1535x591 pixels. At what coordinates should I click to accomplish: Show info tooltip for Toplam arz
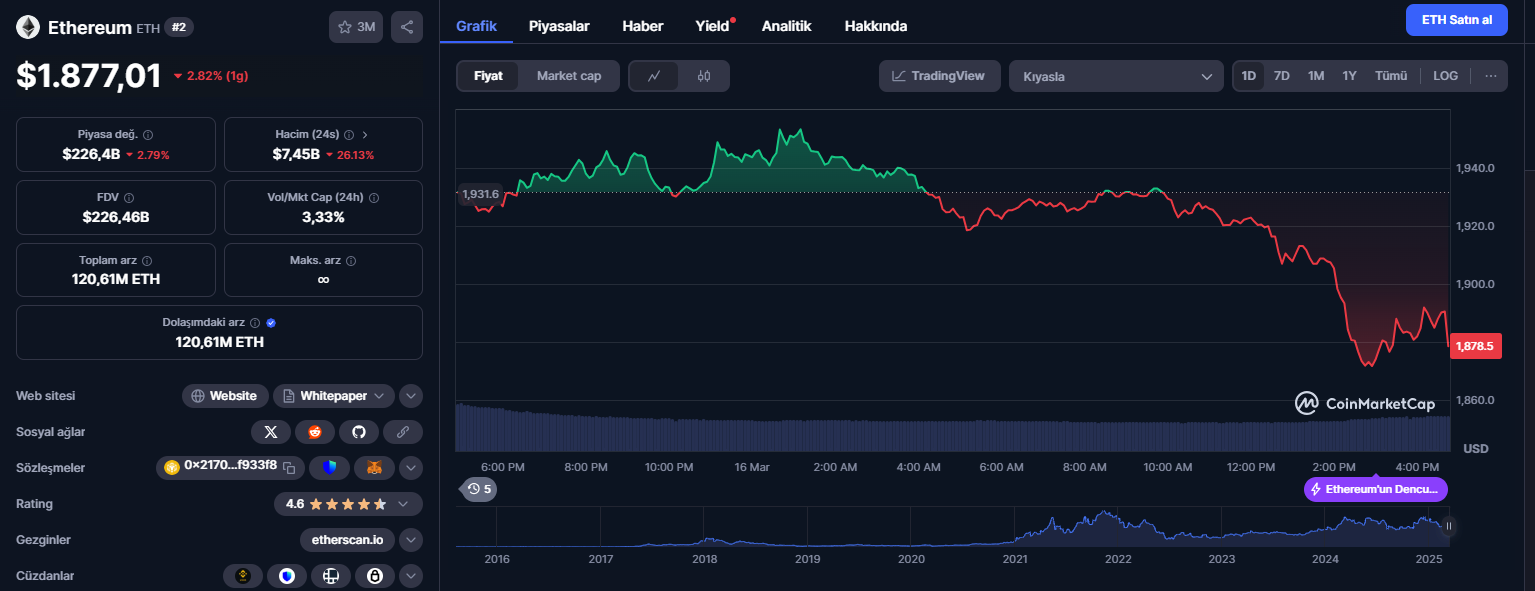click(147, 261)
